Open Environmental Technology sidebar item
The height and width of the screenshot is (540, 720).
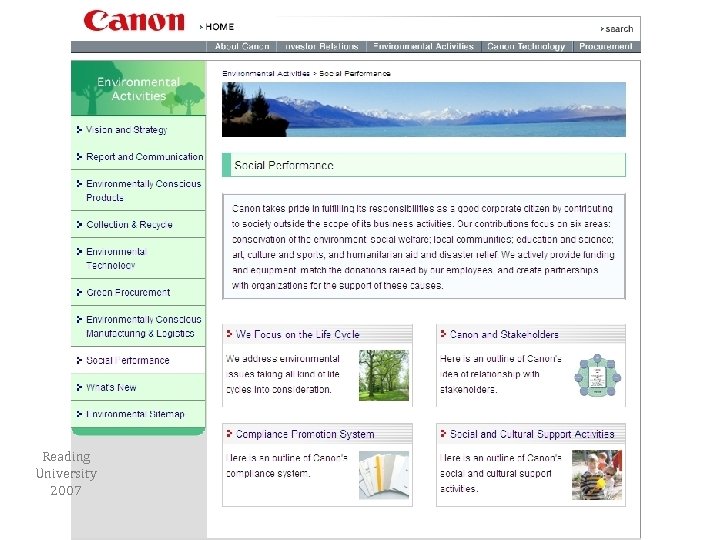tap(117, 259)
